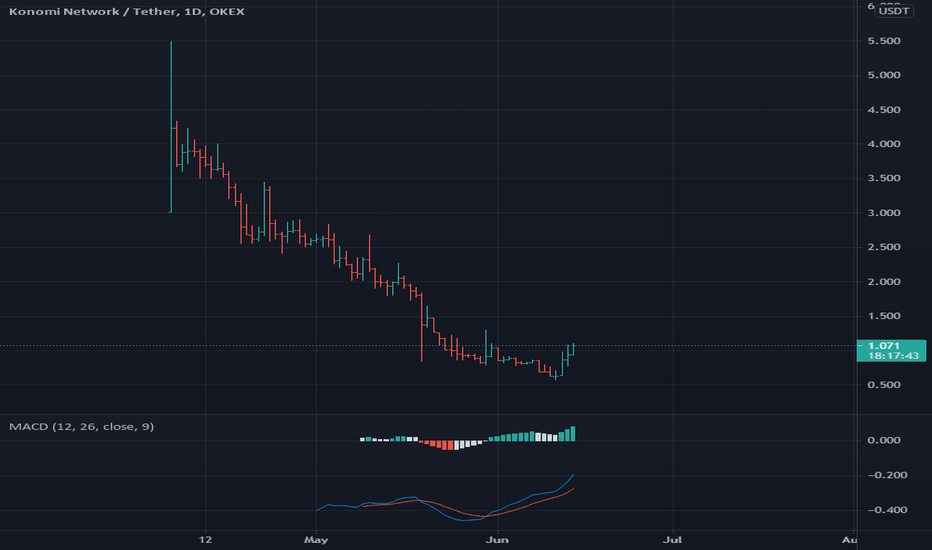
Task: Click the MACD -0.200 axis label
Action: click(887, 475)
